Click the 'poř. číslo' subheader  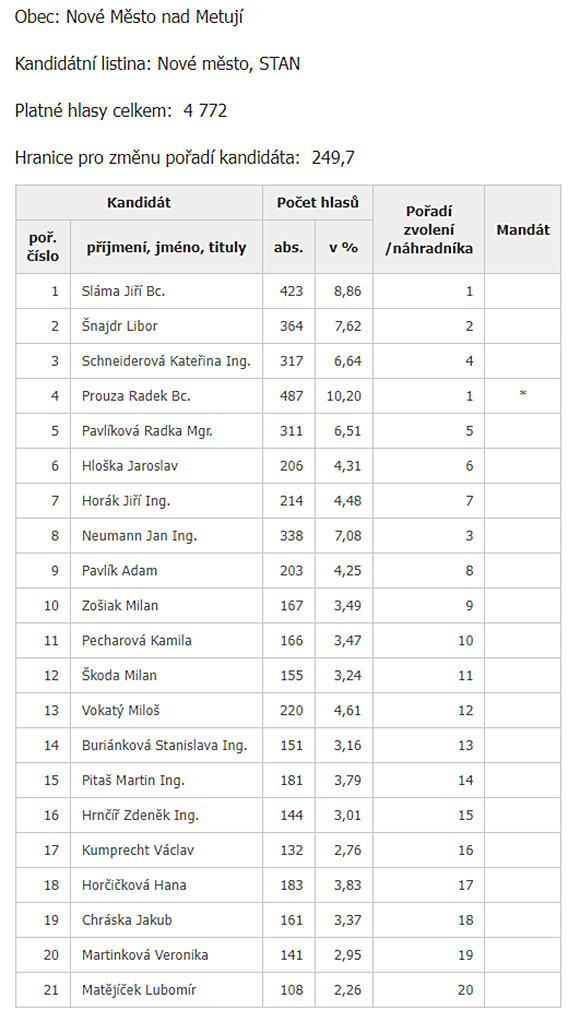[x=43, y=247]
